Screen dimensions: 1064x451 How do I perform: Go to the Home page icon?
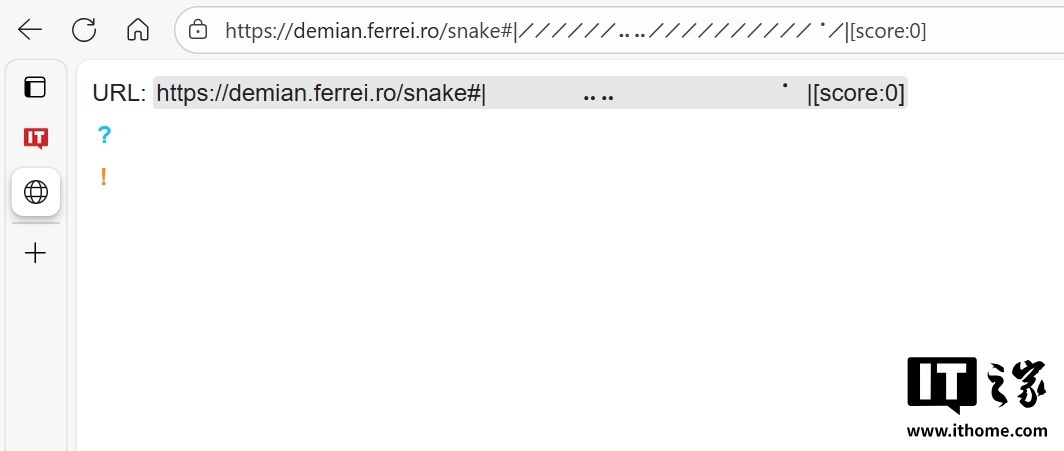(x=137, y=30)
